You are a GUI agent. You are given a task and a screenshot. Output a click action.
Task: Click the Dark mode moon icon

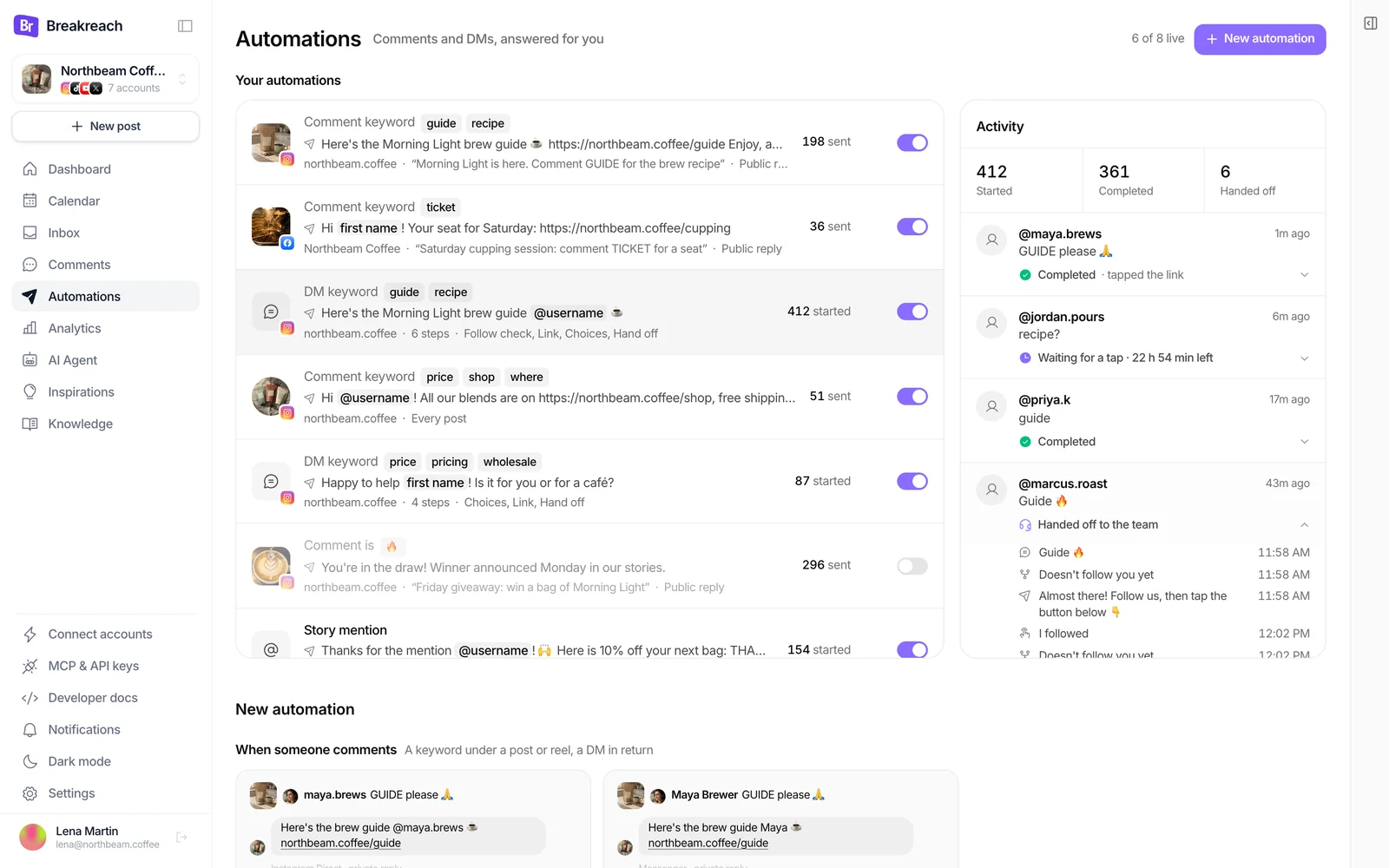pos(30,761)
